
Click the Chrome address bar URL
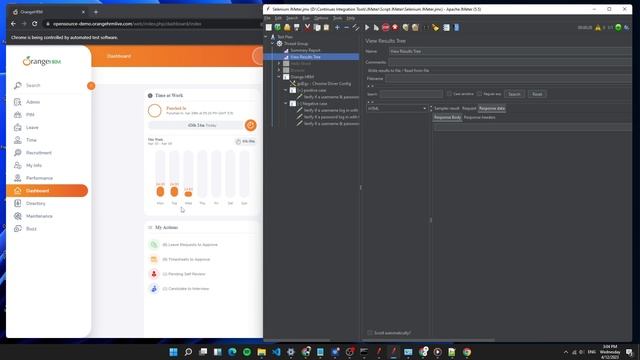point(127,24)
